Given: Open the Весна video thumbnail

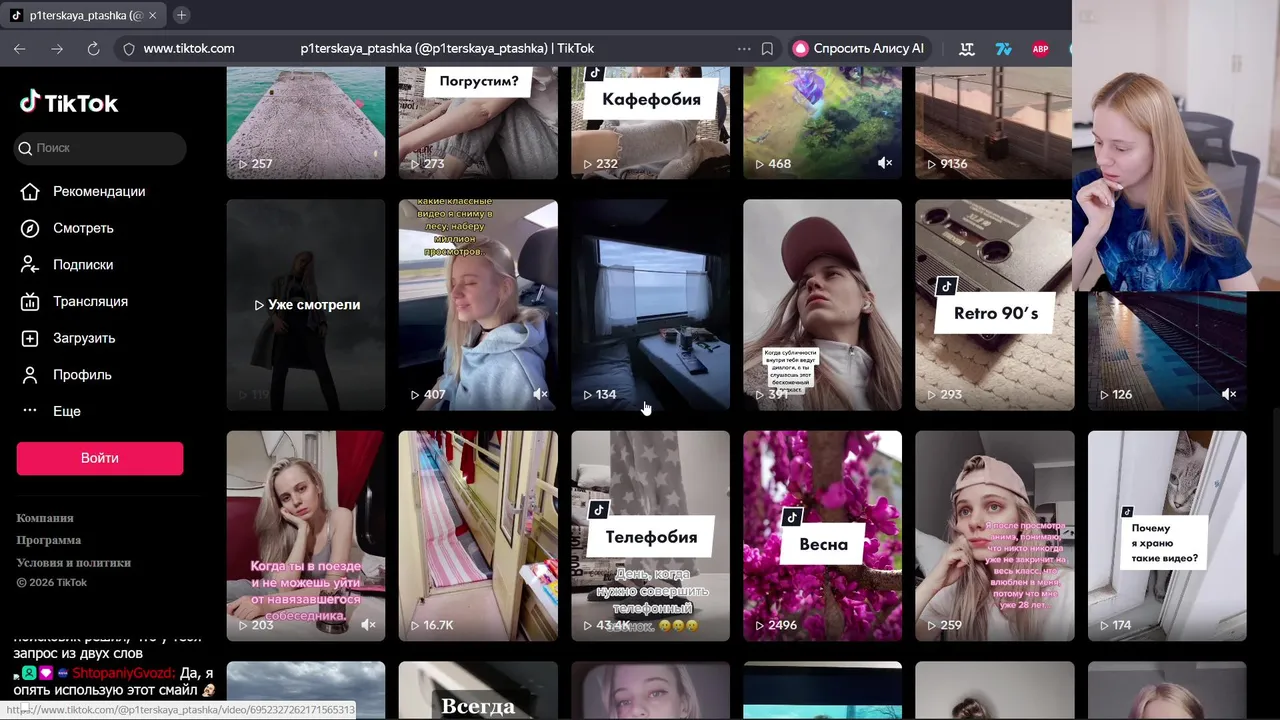Looking at the screenshot, I should (822, 536).
